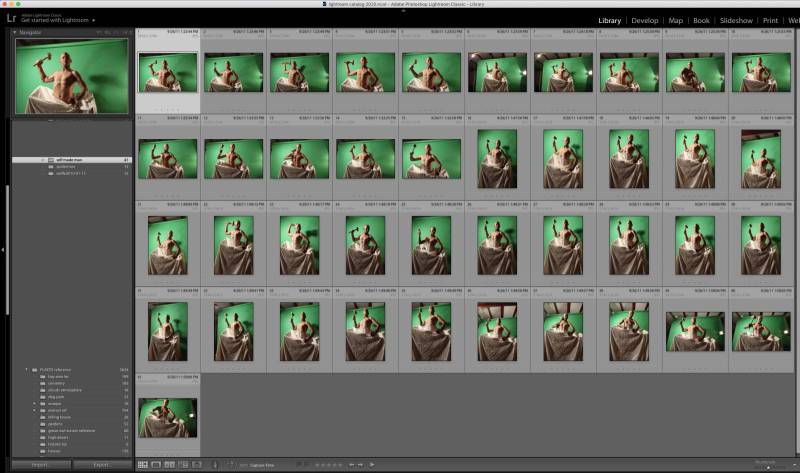Click the rotate right arrow in the toolbar

point(361,465)
